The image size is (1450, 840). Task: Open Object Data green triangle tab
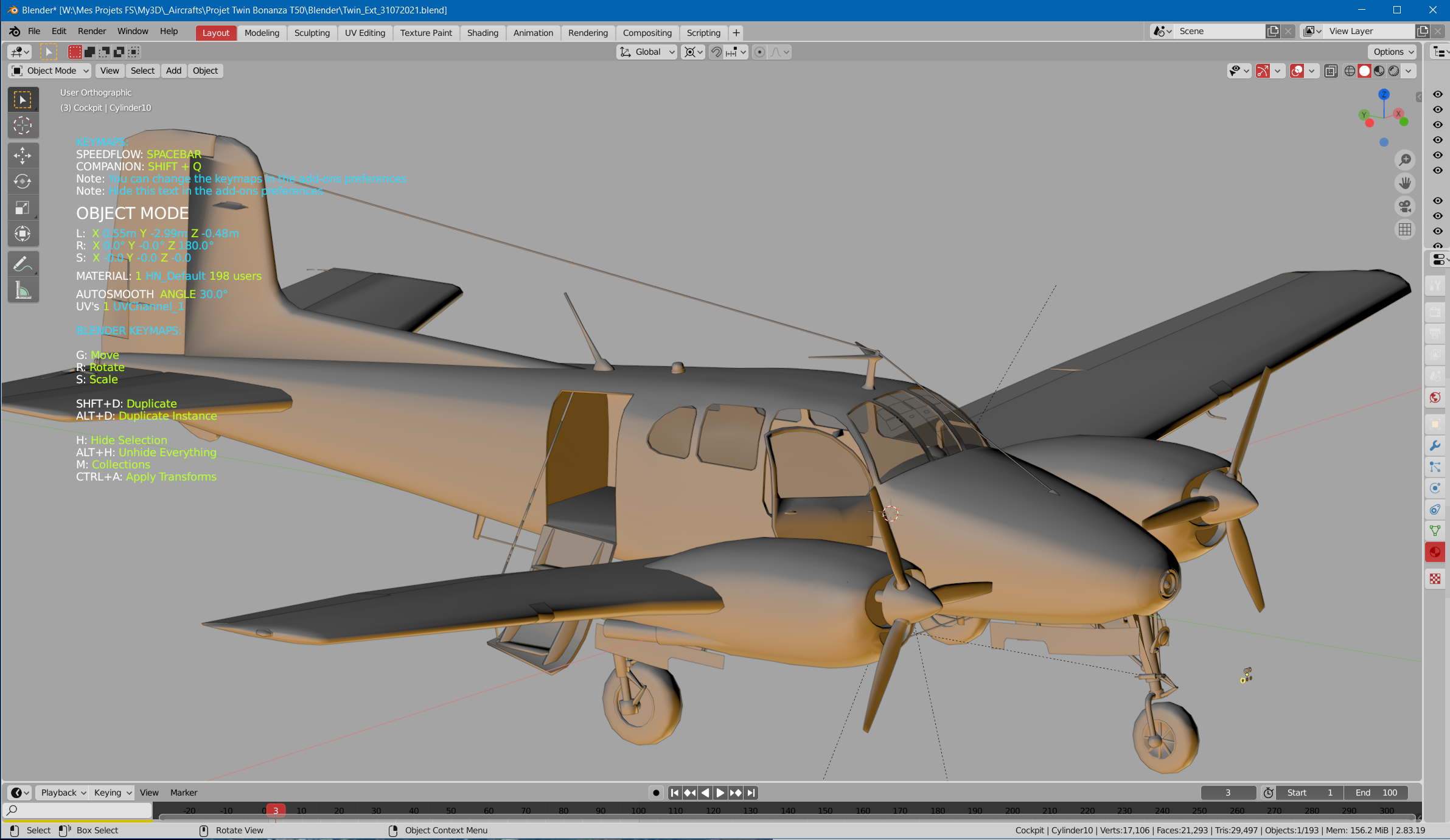(x=1435, y=531)
